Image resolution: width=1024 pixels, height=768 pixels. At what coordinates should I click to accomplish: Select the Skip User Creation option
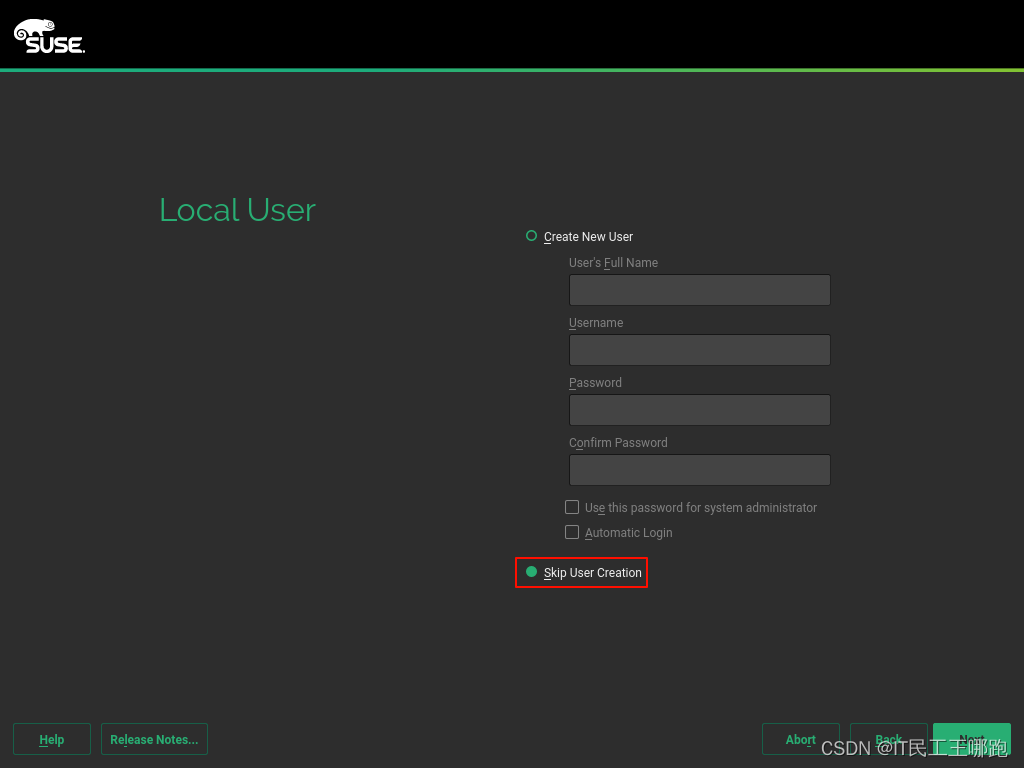pos(592,572)
